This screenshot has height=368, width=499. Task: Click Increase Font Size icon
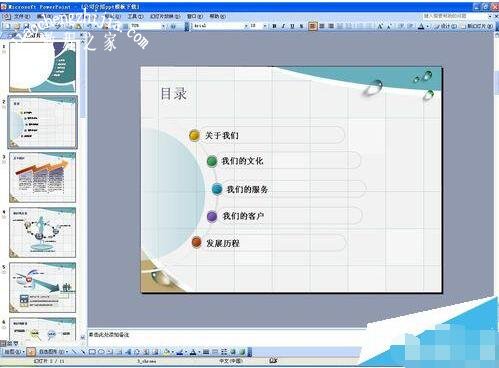pos(380,26)
